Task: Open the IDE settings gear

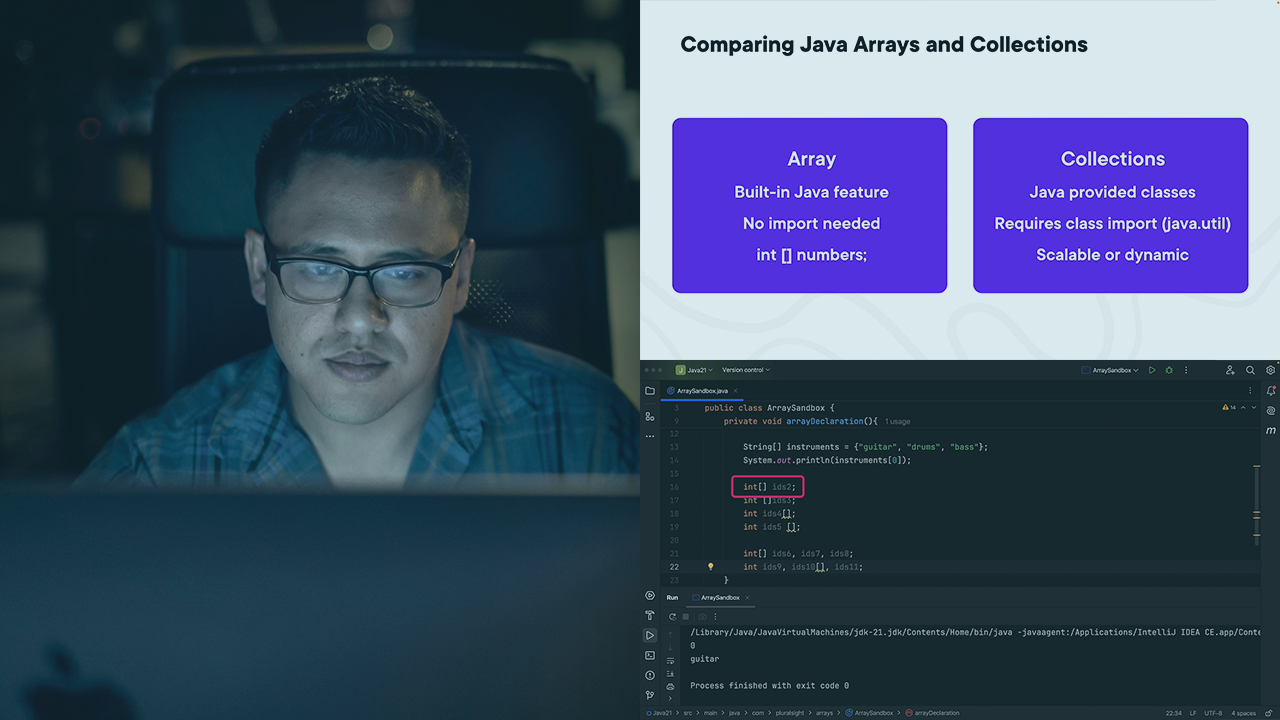Action: tap(1270, 370)
